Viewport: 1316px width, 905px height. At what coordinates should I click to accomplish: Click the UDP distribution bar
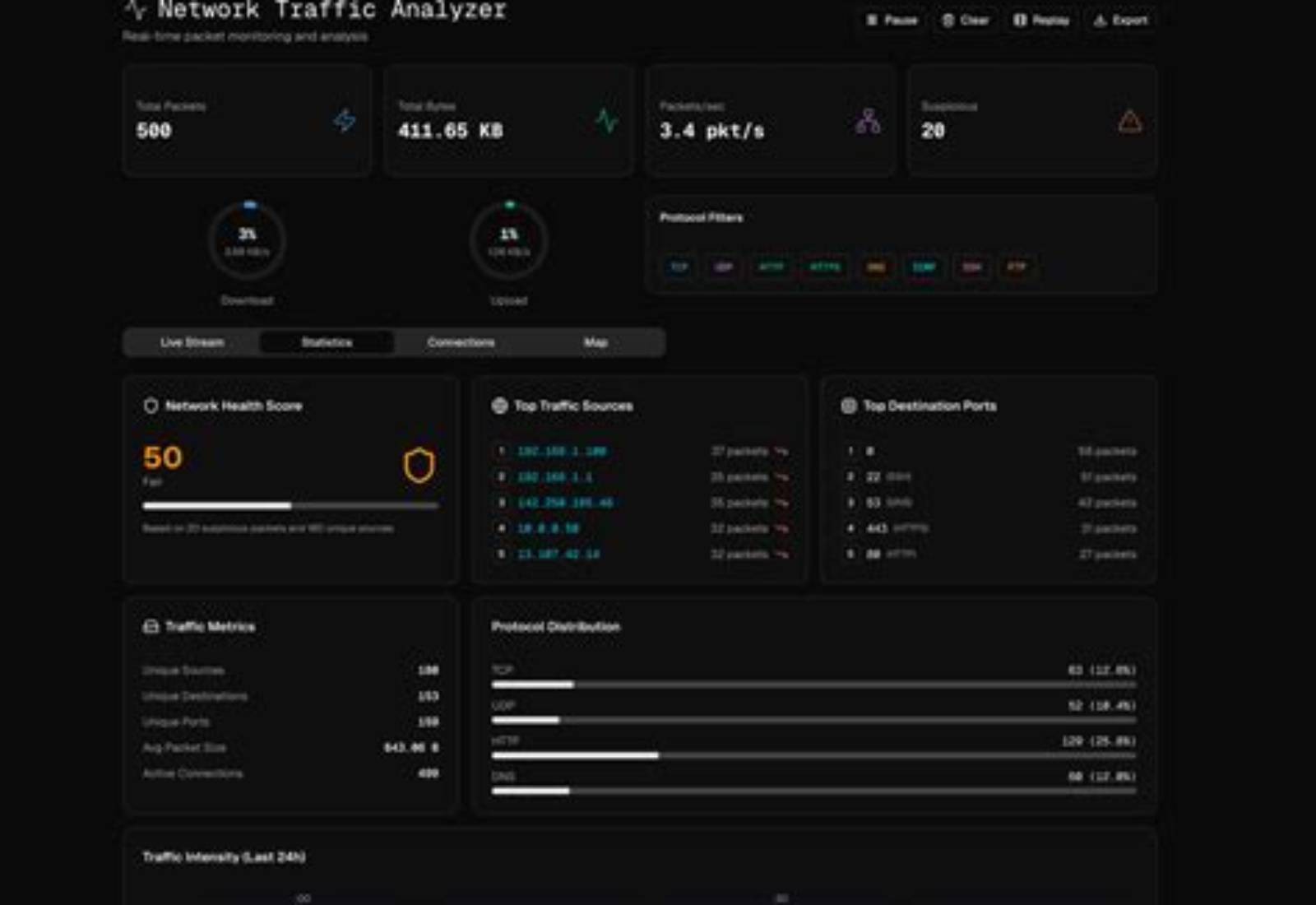(x=813, y=720)
